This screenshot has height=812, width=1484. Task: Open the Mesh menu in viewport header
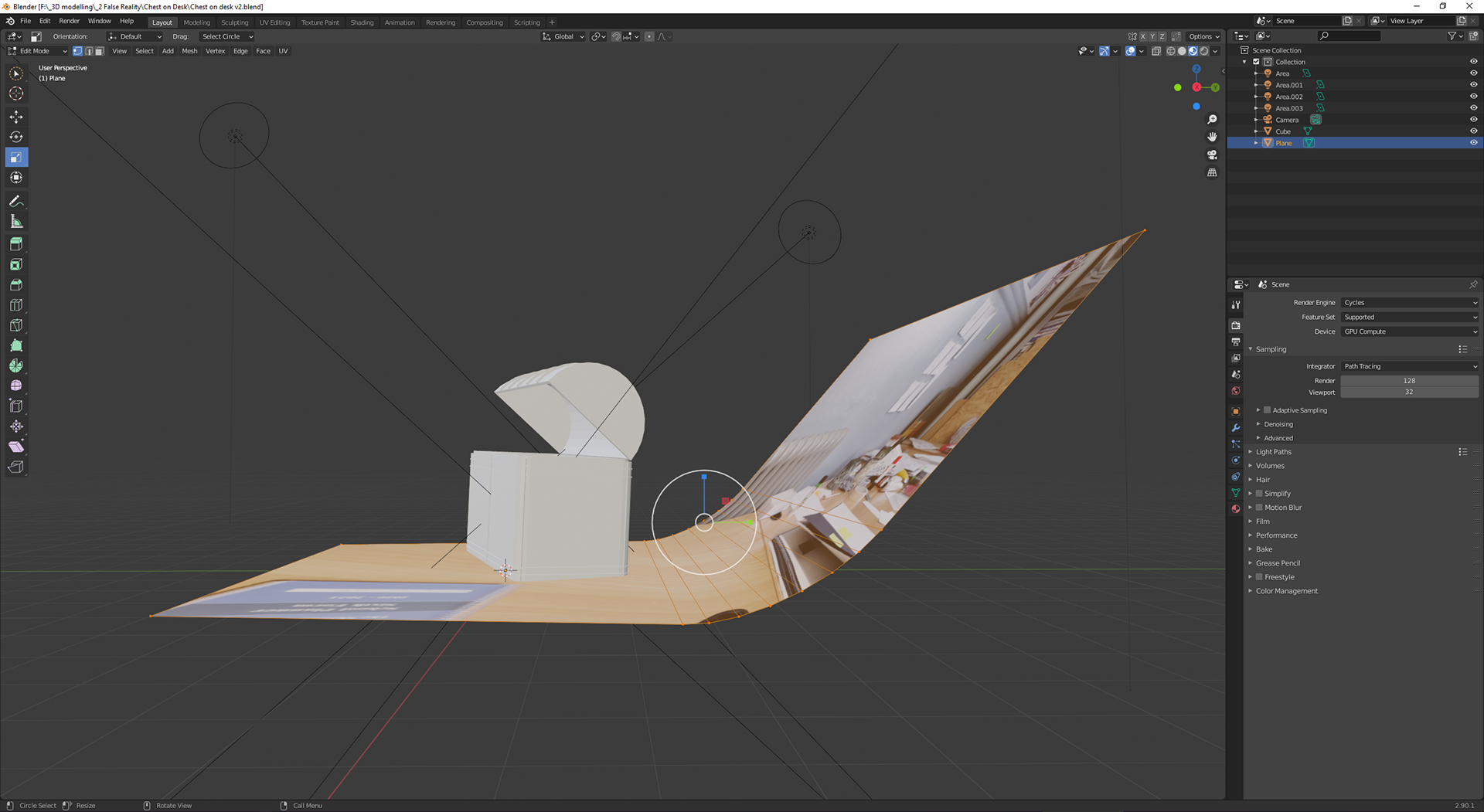tap(189, 51)
